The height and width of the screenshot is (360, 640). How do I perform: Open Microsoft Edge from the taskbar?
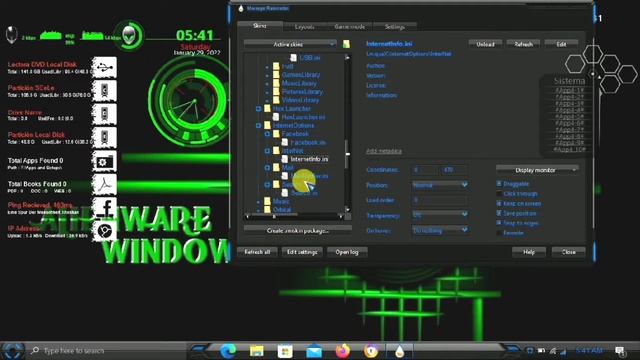[228, 351]
